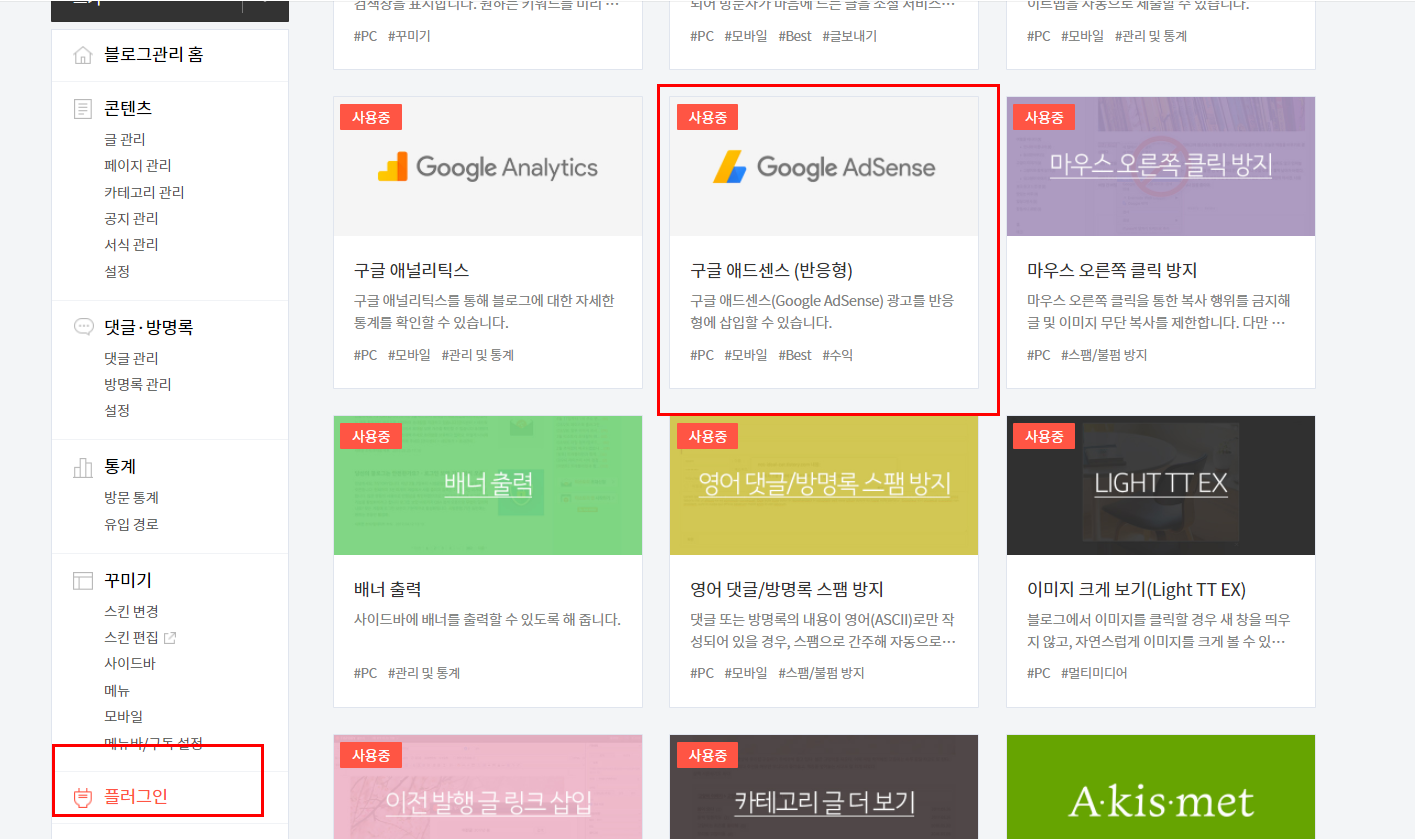The image size is (1415, 839).
Task: Open the 이전 발행 글 링크 삽입 pink banner
Action: pyautogui.click(x=488, y=787)
